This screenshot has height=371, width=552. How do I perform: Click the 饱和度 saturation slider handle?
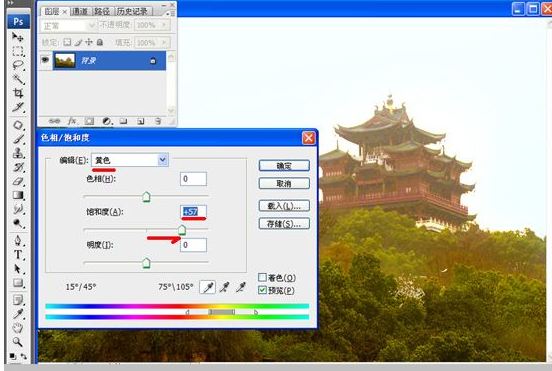182,231
